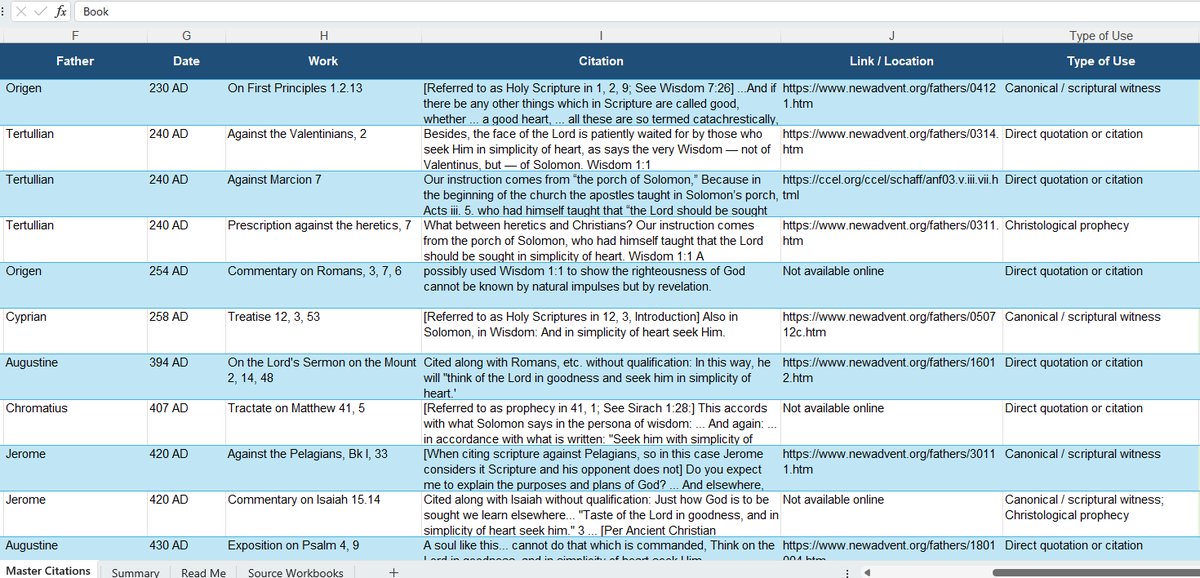Select column F header

coord(74,35)
